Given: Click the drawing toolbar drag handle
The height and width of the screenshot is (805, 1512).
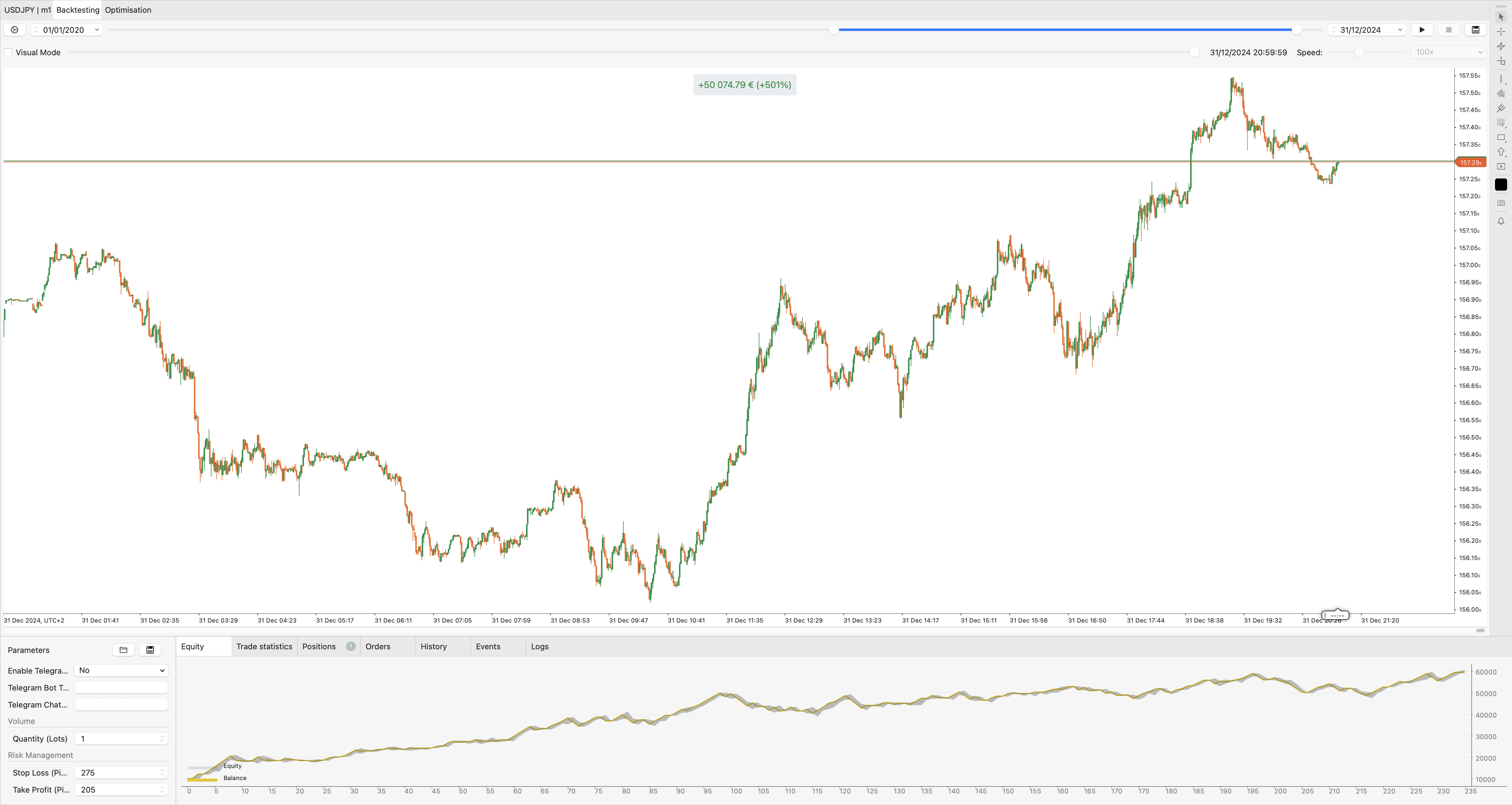Looking at the screenshot, I should tap(1501, 6).
